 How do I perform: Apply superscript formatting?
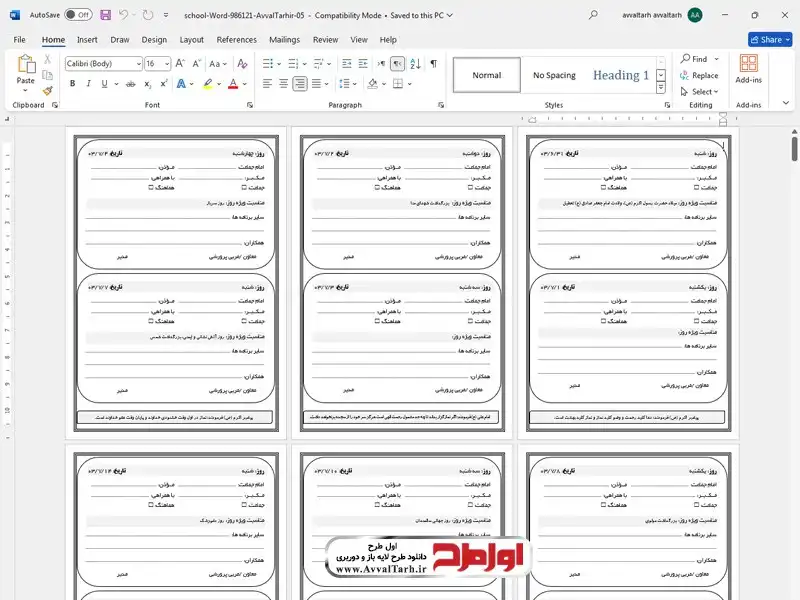(x=163, y=84)
